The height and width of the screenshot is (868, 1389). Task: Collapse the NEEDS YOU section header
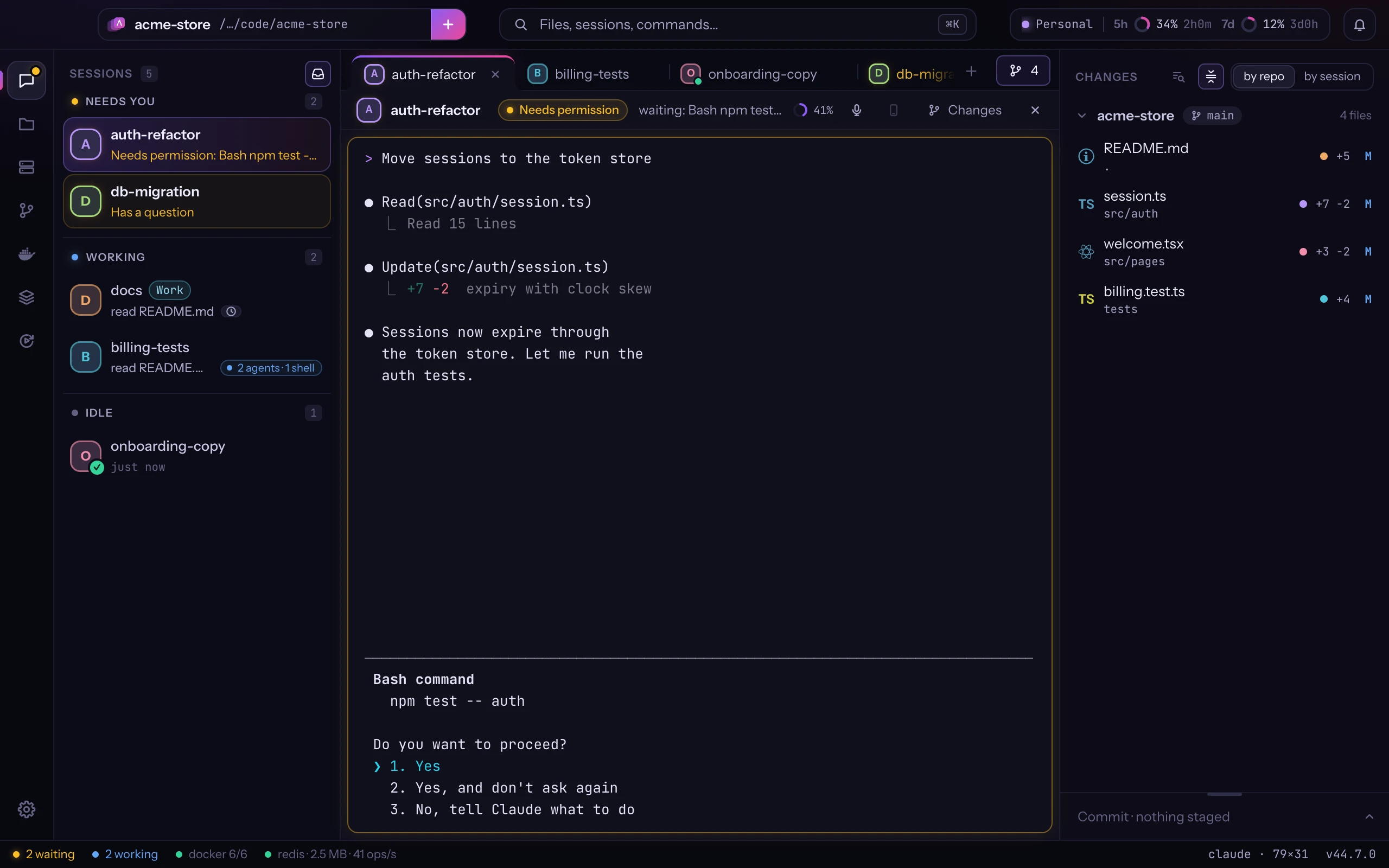coord(196,101)
